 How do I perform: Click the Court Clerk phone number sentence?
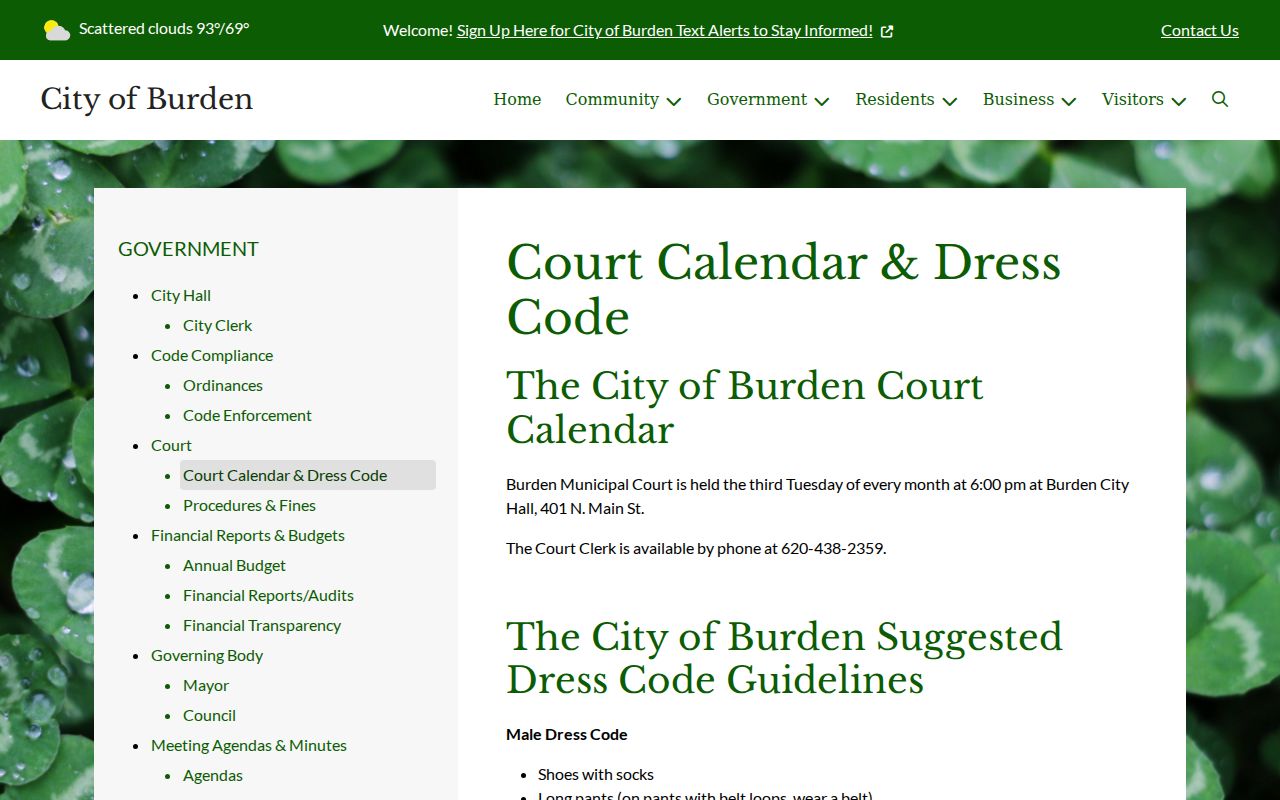click(x=696, y=548)
